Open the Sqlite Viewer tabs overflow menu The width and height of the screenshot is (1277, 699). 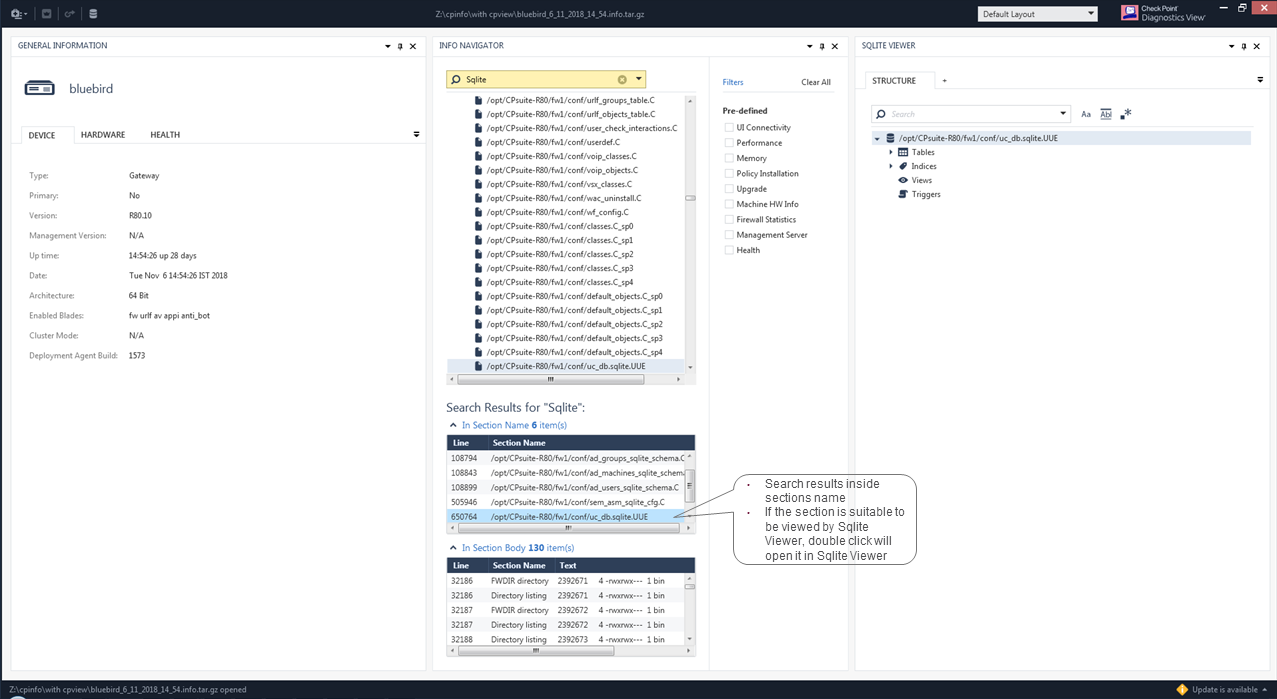[x=1260, y=80]
